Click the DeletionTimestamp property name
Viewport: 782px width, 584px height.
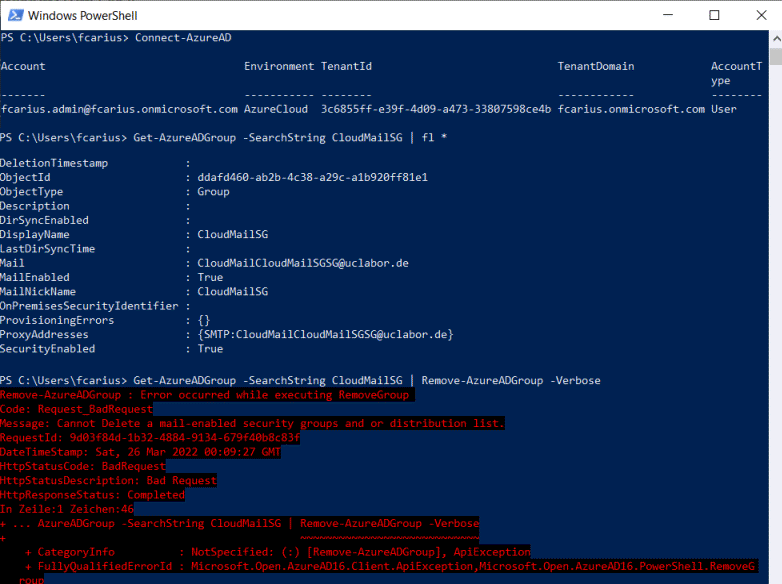click(x=54, y=163)
